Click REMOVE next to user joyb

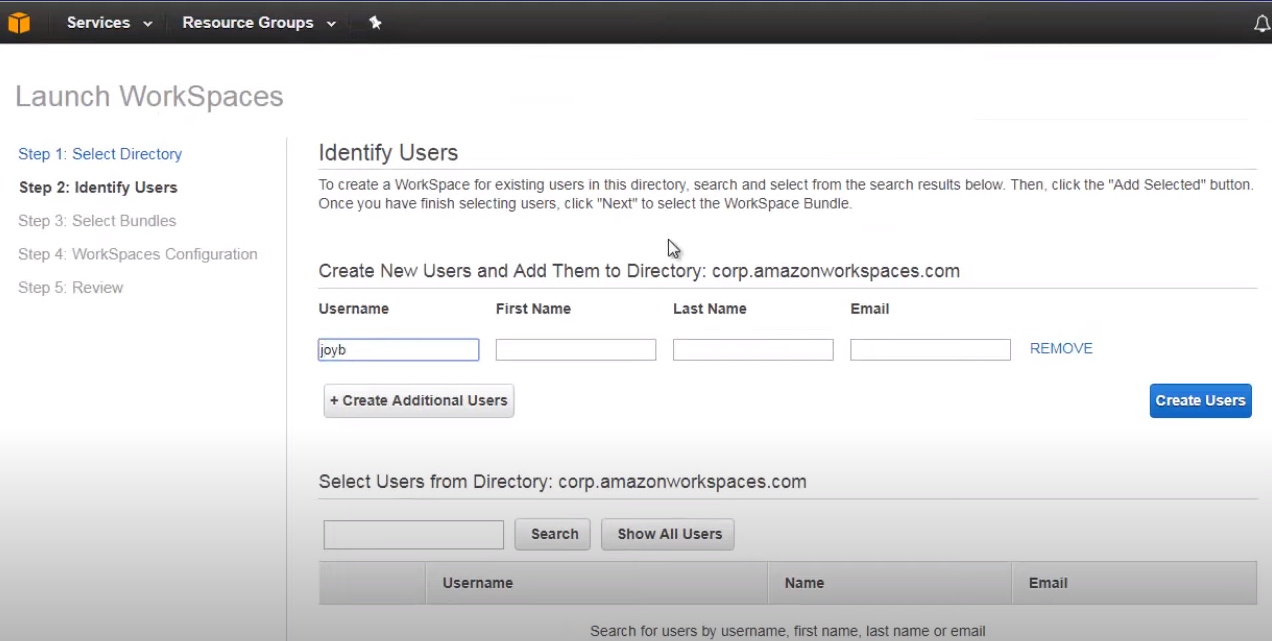point(1061,348)
